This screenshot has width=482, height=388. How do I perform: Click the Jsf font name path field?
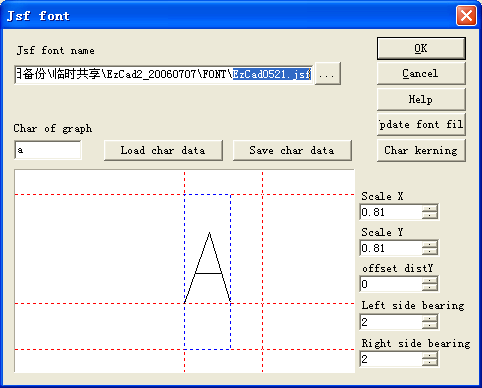(x=164, y=74)
